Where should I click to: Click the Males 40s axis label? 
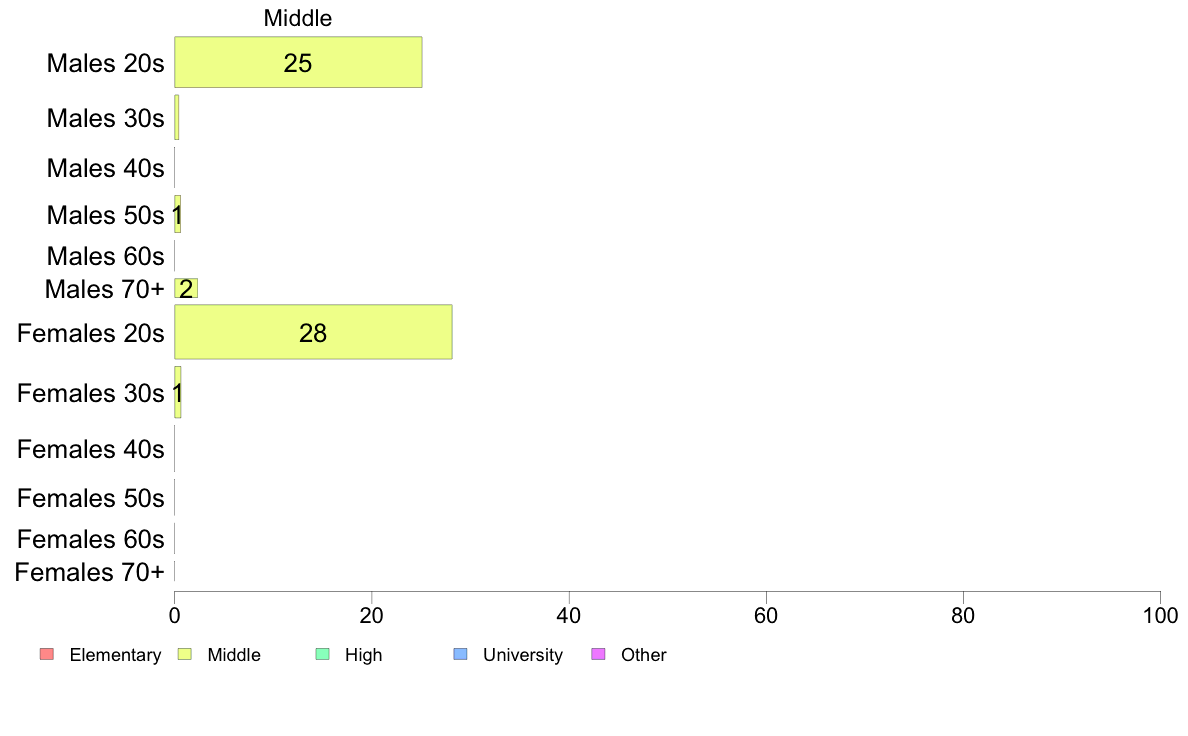pos(105,168)
